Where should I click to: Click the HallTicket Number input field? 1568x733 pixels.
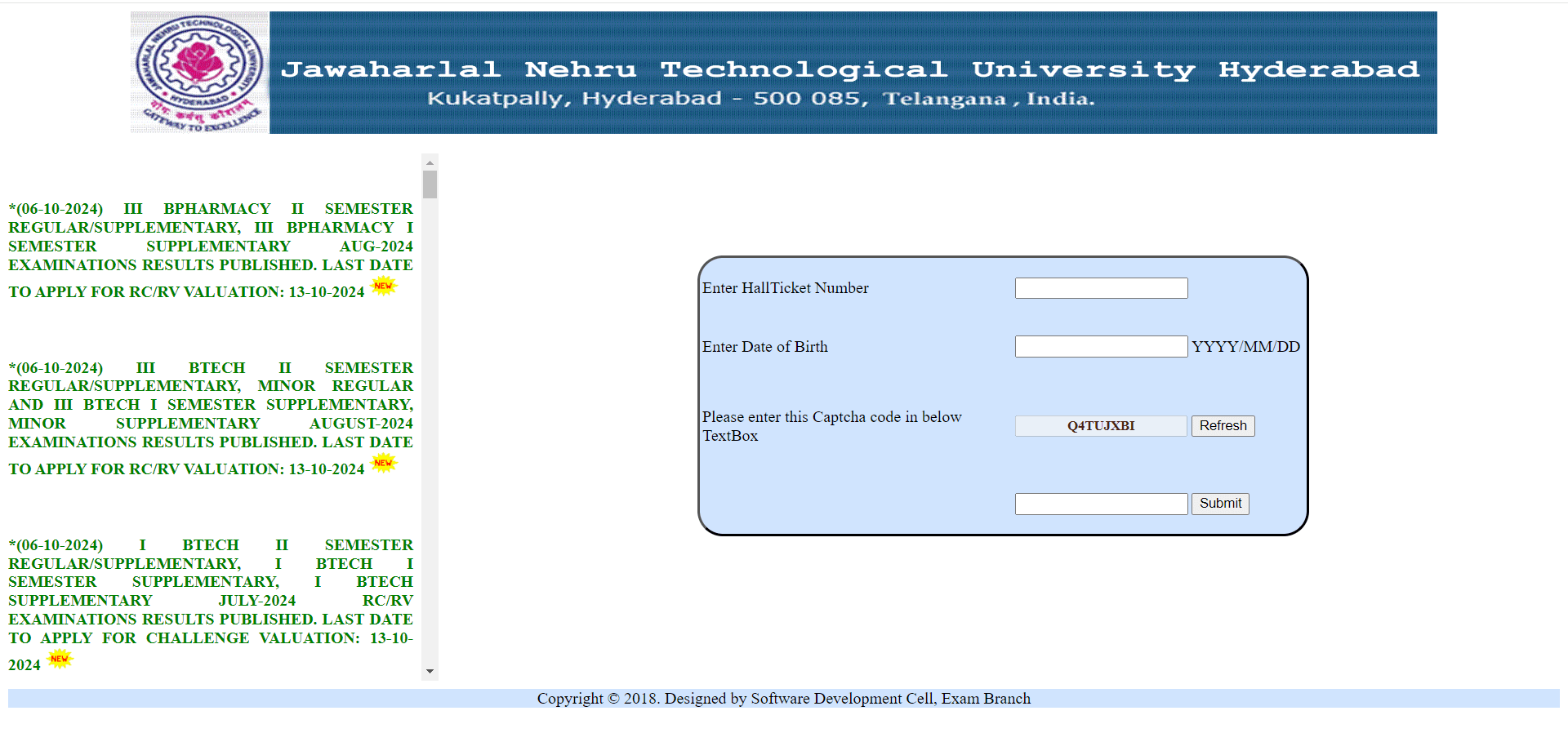click(1101, 288)
